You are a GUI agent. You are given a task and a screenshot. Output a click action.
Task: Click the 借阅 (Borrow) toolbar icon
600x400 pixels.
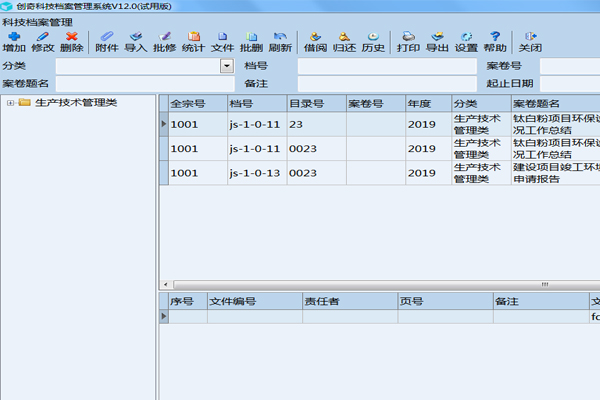pyautogui.click(x=315, y=41)
